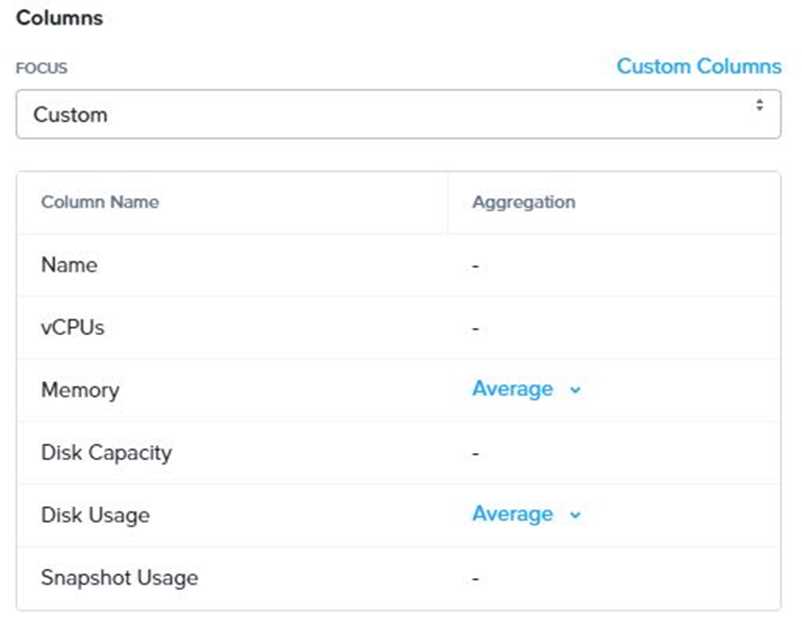Select the Name column row
This screenshot has width=802, height=638.
tap(69, 266)
